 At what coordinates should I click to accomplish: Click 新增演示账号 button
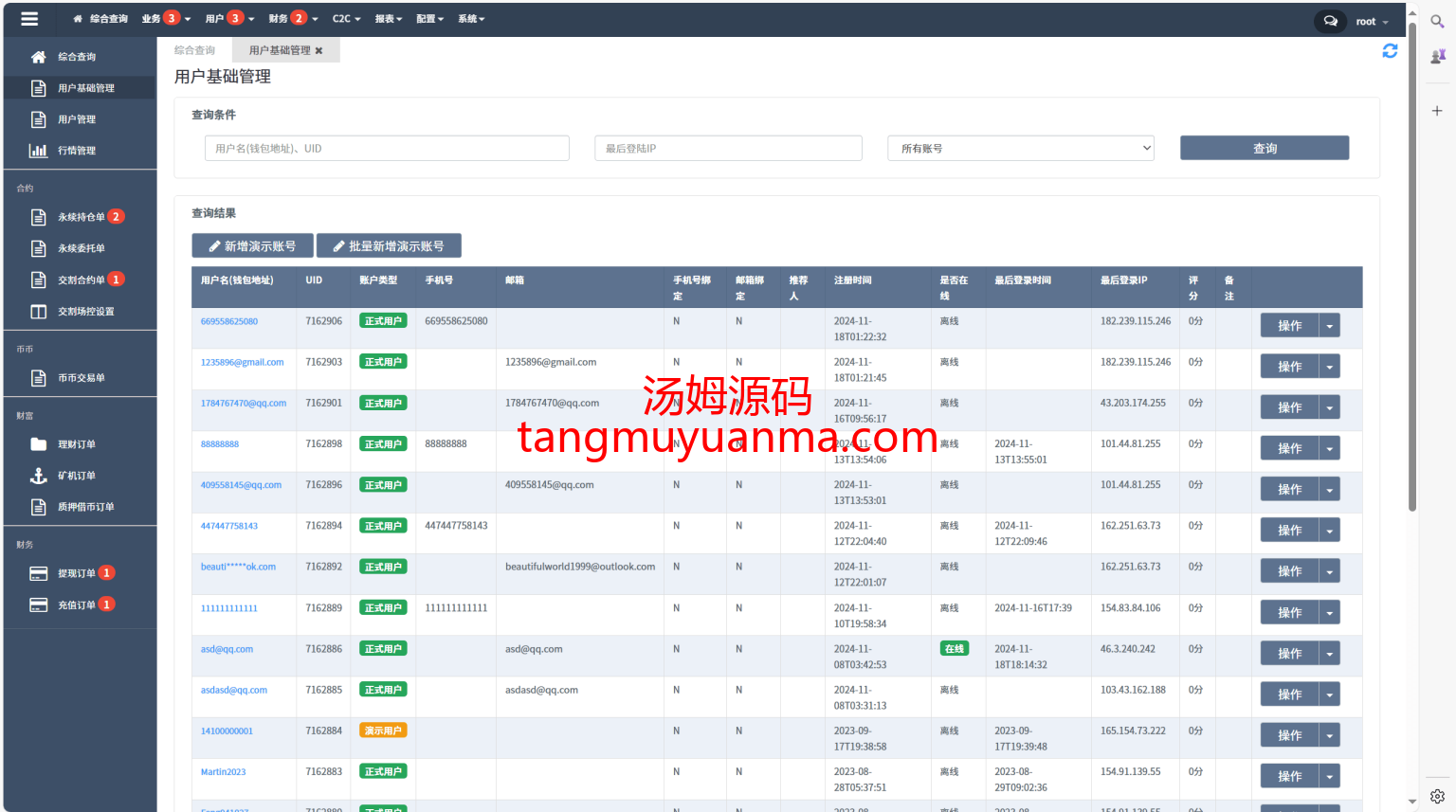[252, 246]
